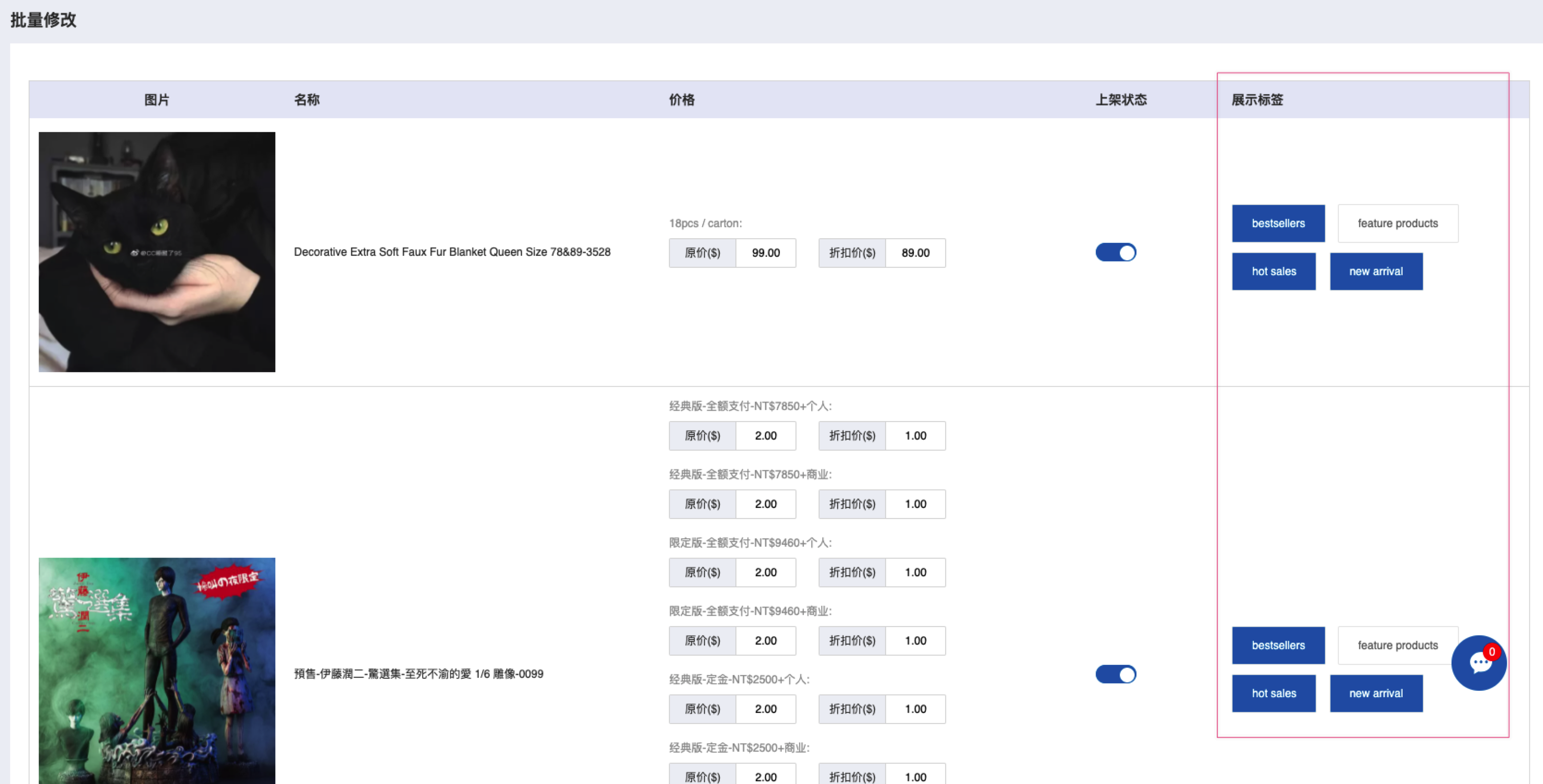
Task: Toggle hot sales tag on the Faux Fur Blanket row
Action: coord(1274,271)
